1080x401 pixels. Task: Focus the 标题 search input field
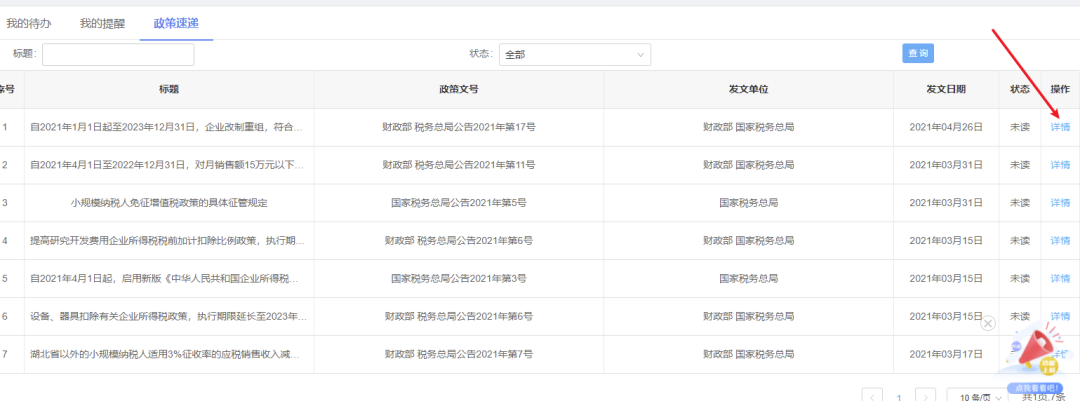click(118, 54)
